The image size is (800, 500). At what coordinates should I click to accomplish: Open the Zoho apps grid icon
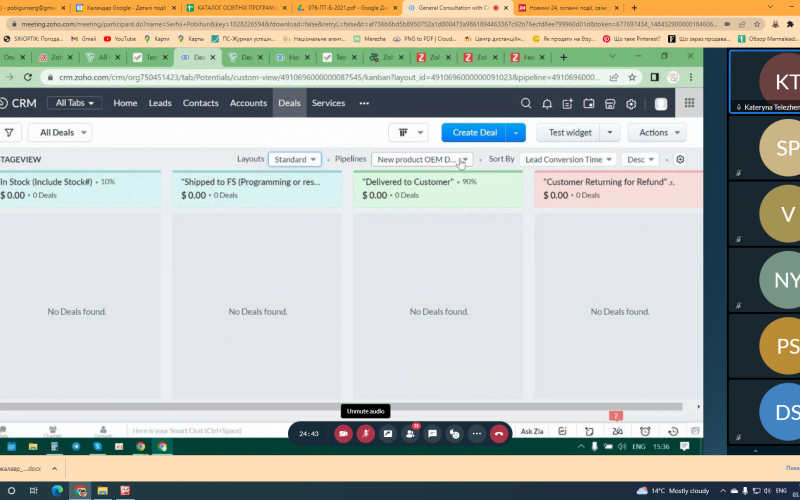[689, 103]
